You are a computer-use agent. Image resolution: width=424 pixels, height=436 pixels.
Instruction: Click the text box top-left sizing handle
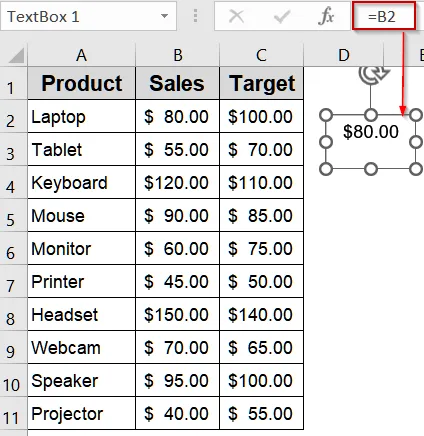[x=326, y=115]
